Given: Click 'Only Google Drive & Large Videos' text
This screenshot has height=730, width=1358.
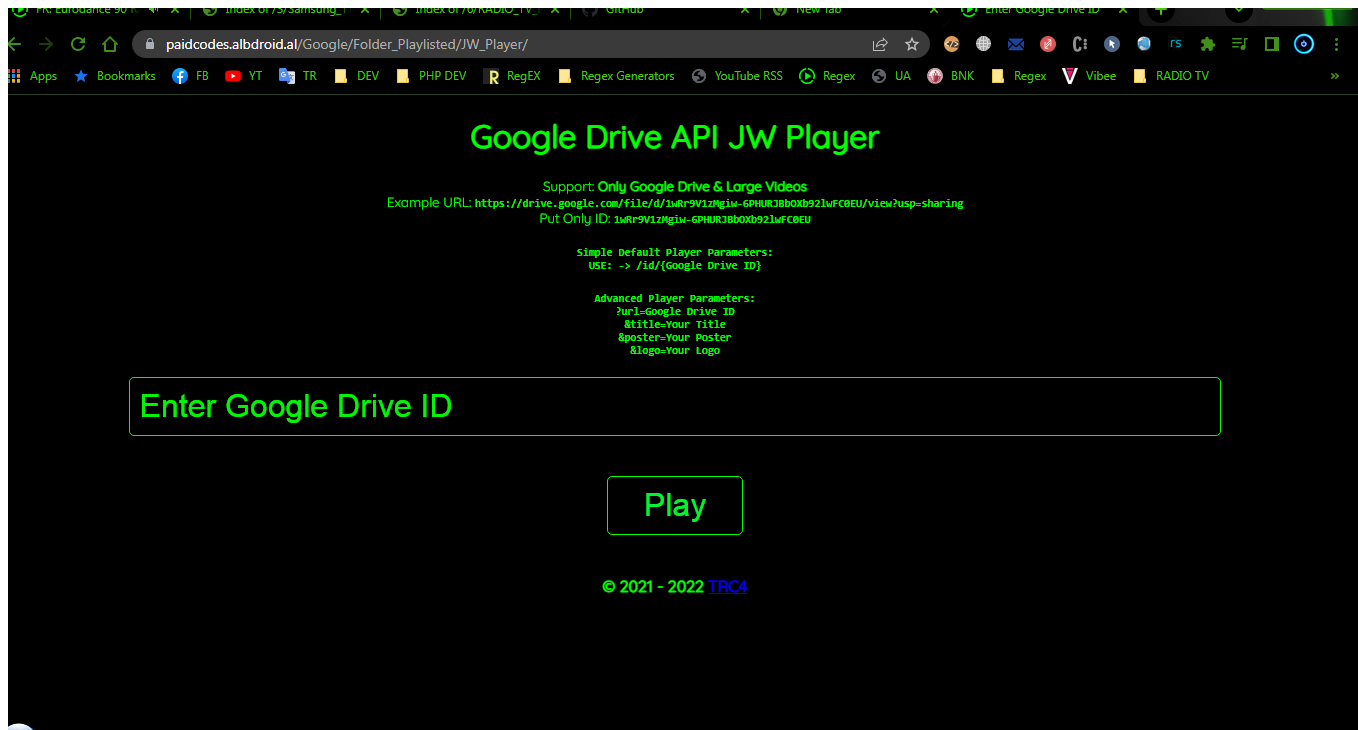Looking at the screenshot, I should click(702, 187).
